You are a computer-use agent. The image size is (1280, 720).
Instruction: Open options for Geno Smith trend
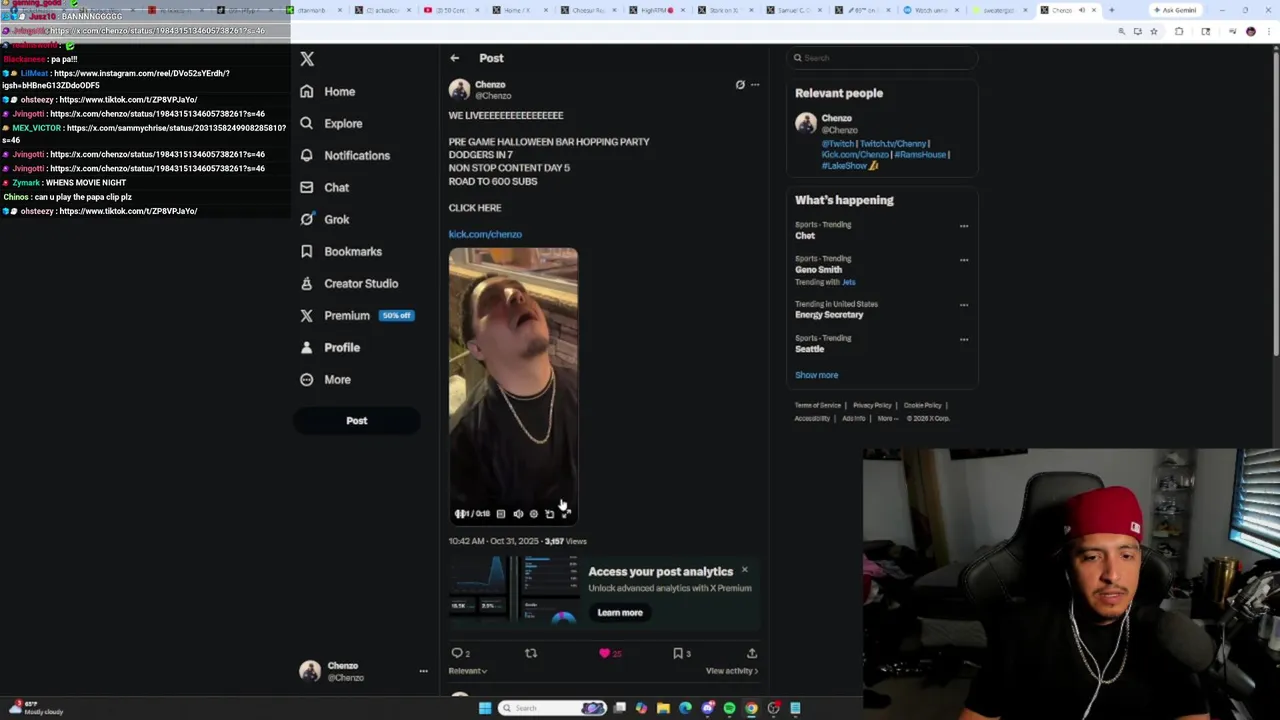[964, 260]
